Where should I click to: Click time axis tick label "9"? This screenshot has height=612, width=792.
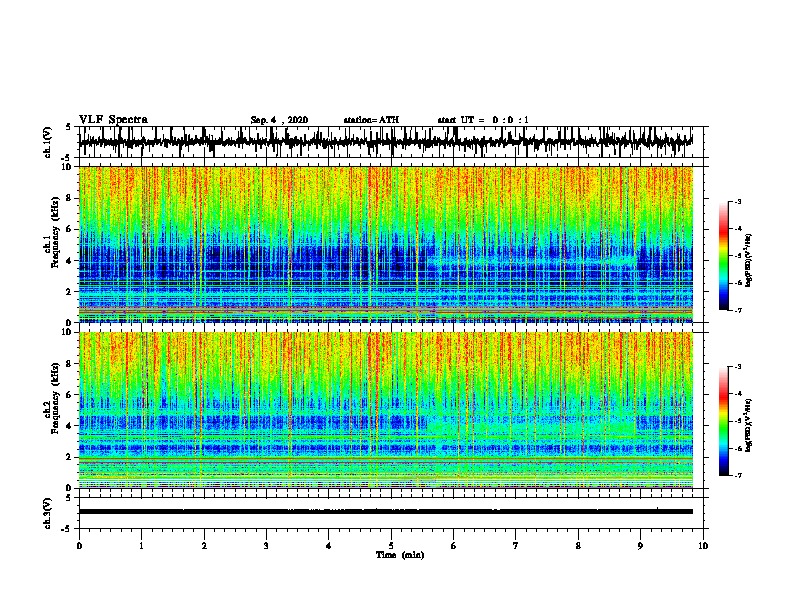point(640,546)
